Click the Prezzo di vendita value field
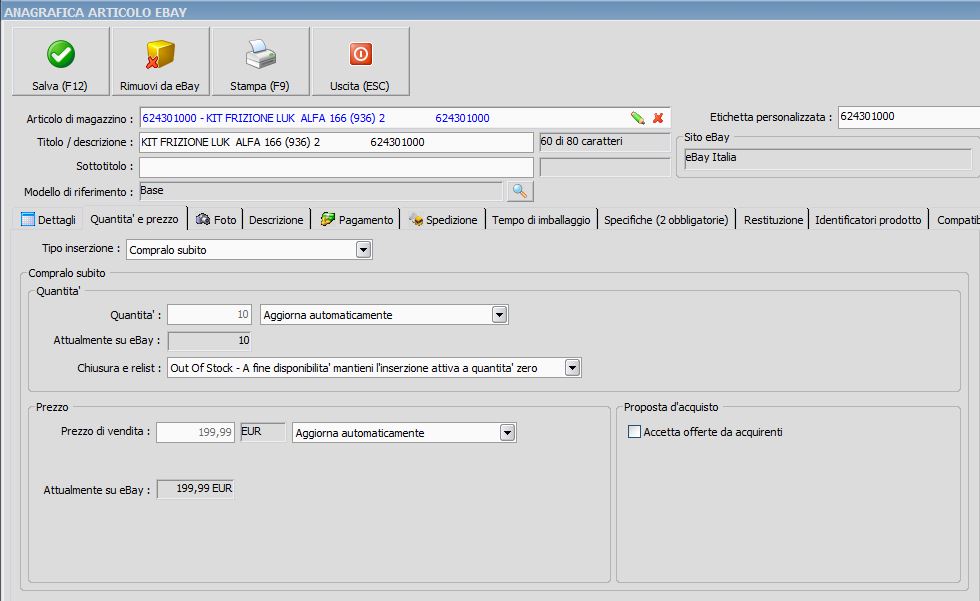The height and width of the screenshot is (601, 980). [x=195, y=432]
